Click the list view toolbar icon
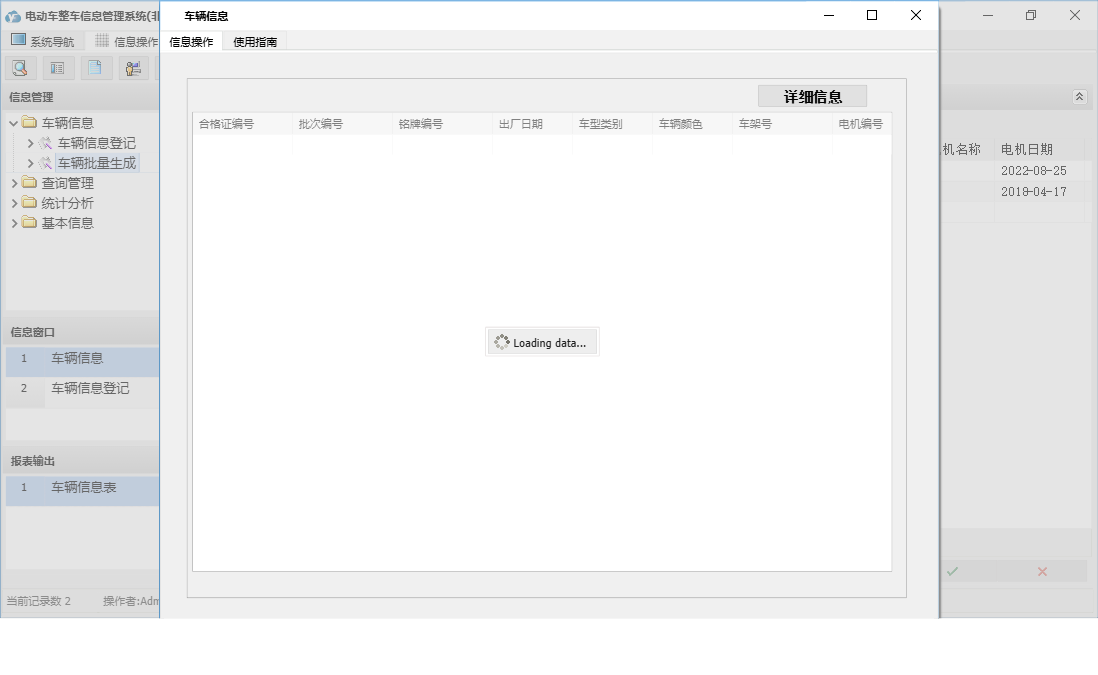This screenshot has height=675, width=1098. click(57, 67)
